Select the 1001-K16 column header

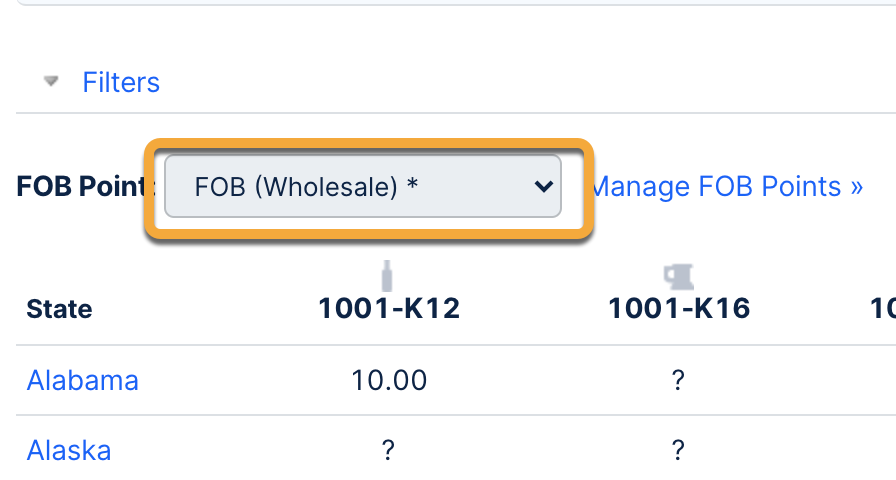pos(679,309)
